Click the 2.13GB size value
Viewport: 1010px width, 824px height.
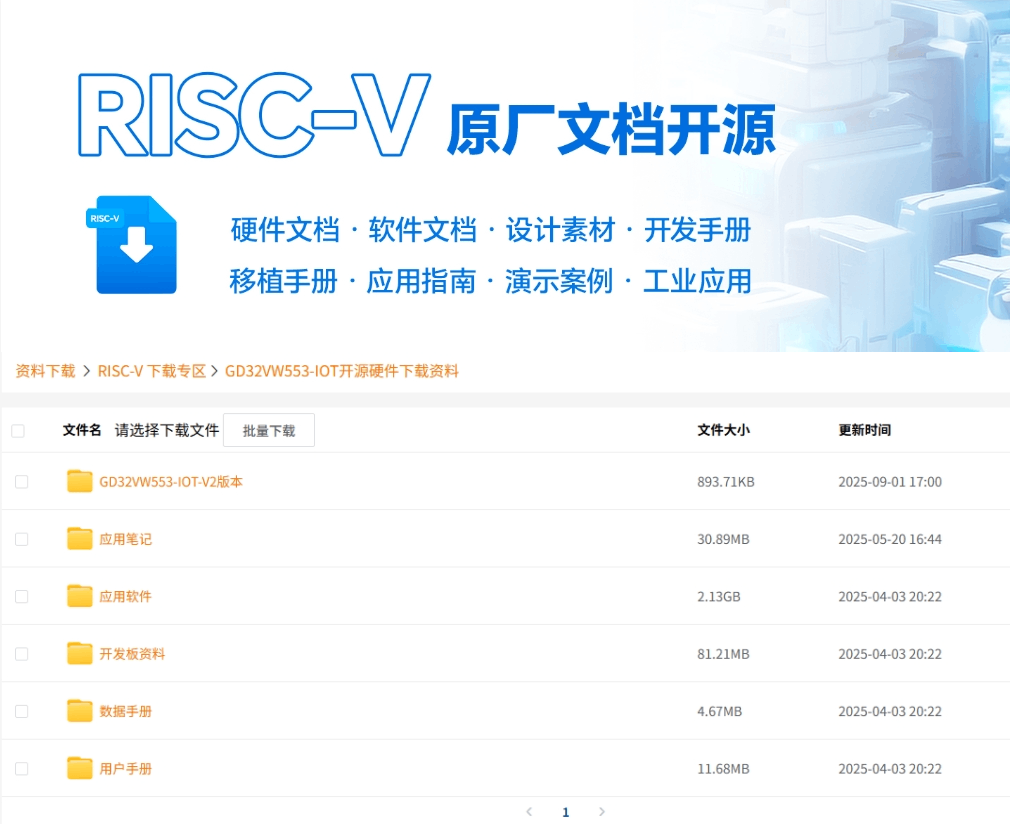point(718,597)
